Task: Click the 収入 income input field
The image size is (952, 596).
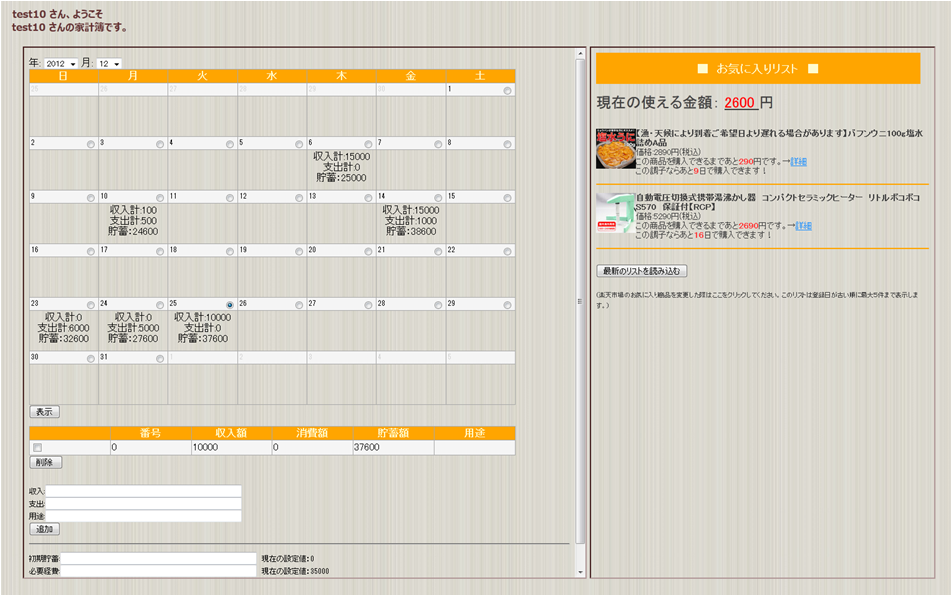Action: point(144,491)
